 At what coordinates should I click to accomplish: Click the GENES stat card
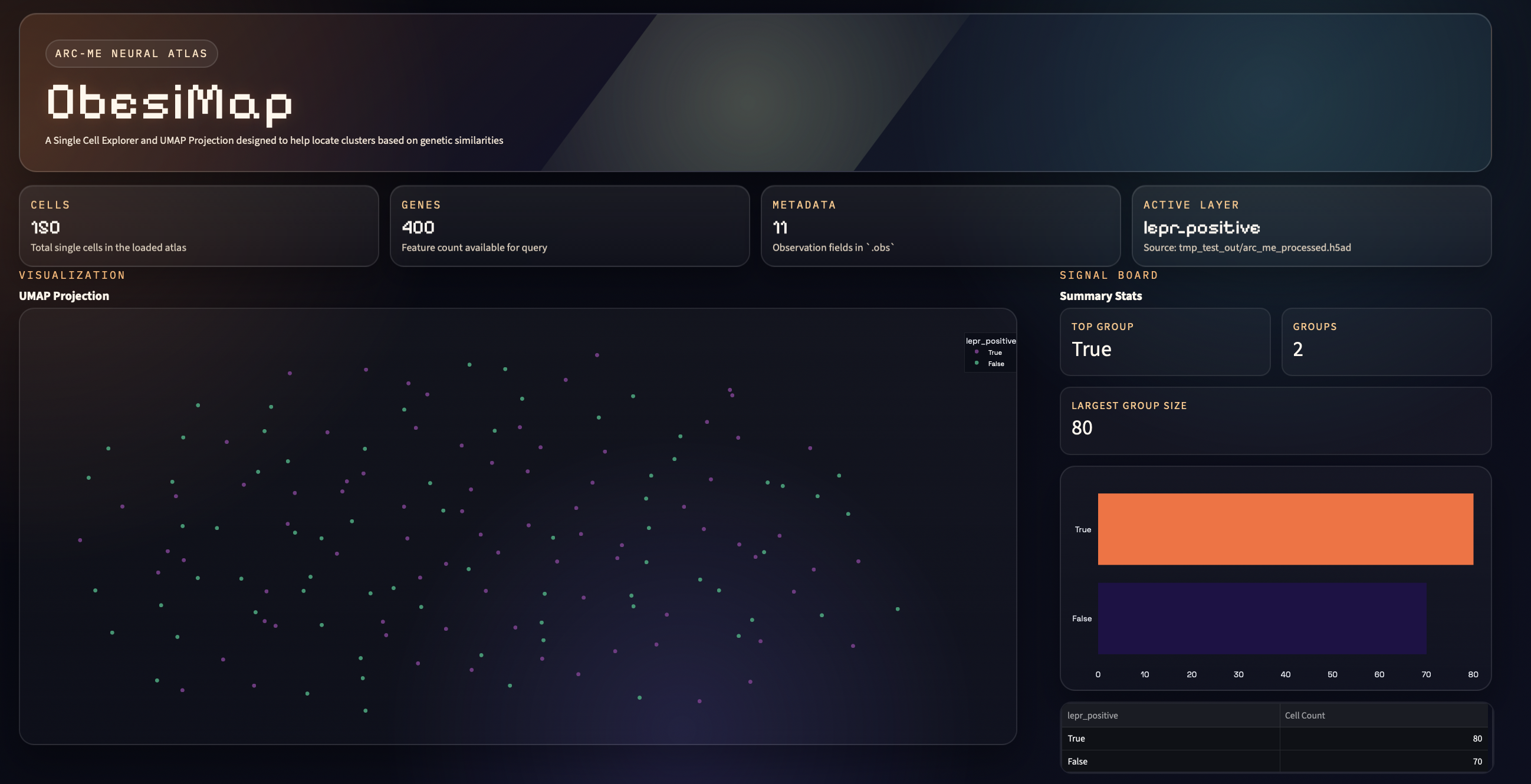point(569,226)
